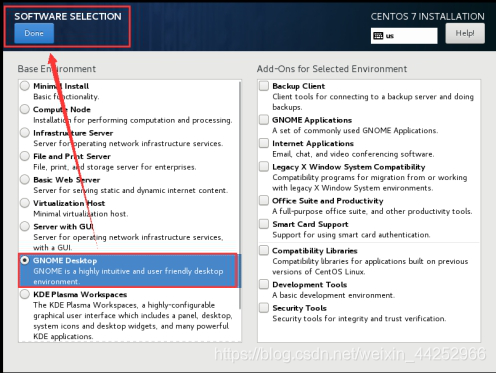Click the keyboard layout icon

378,36
